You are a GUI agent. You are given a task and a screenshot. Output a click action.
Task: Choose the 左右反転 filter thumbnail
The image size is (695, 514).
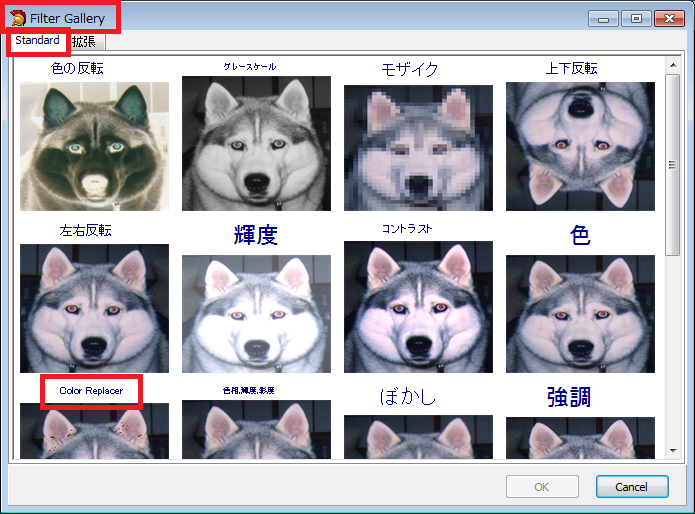pyautogui.click(x=94, y=308)
